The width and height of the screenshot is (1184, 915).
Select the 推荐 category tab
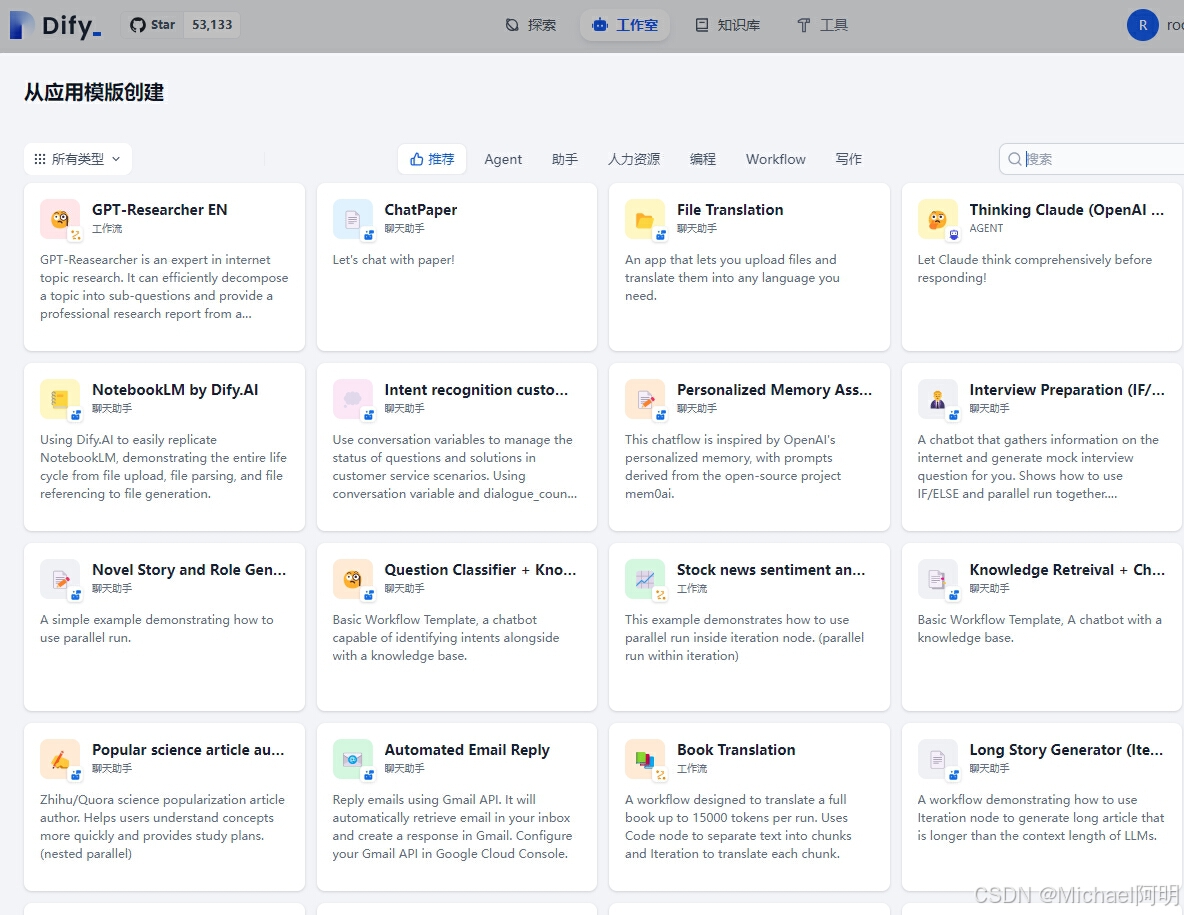click(432, 159)
